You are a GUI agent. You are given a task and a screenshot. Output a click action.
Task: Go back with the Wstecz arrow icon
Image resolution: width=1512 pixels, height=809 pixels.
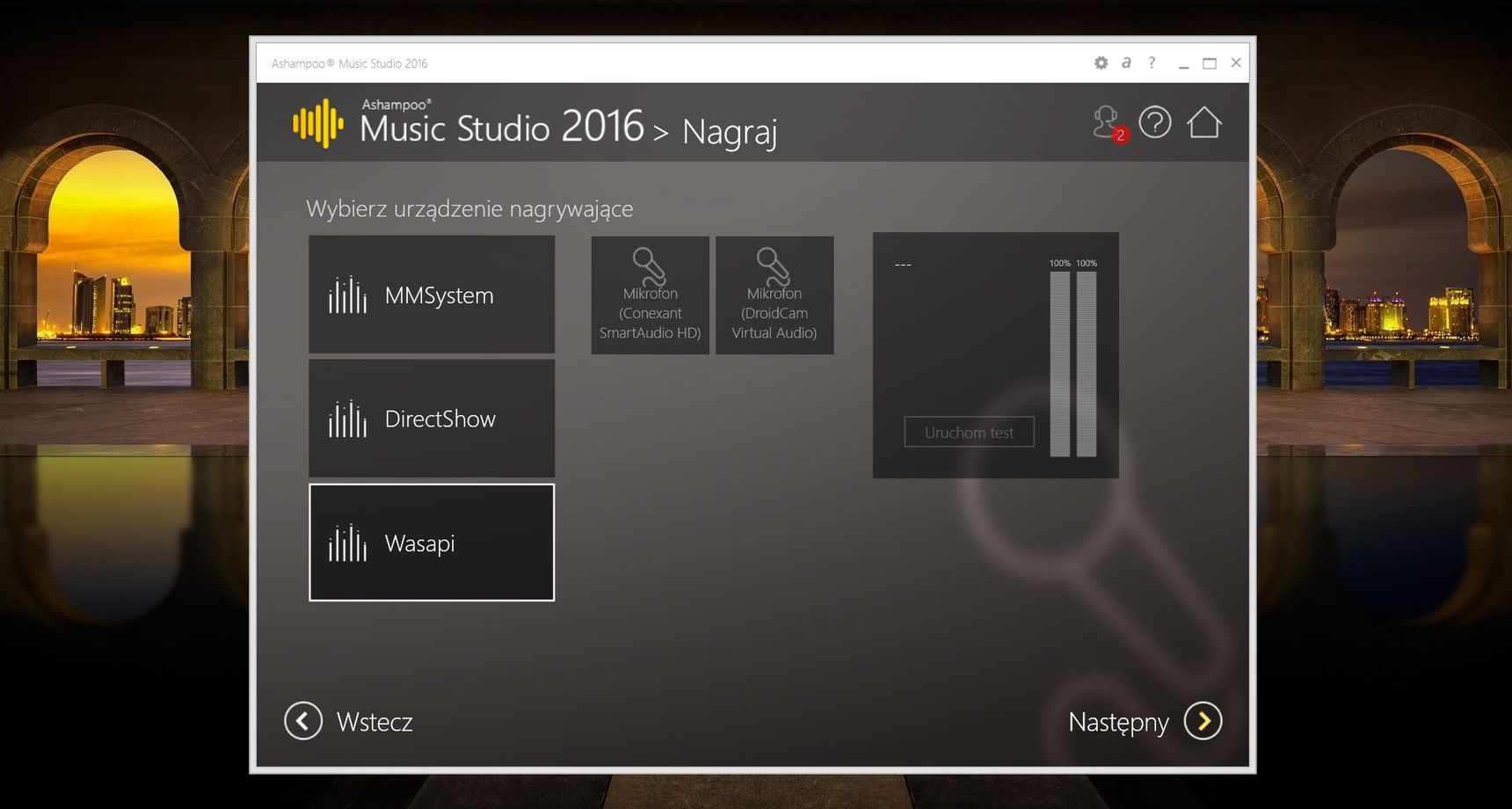(303, 721)
